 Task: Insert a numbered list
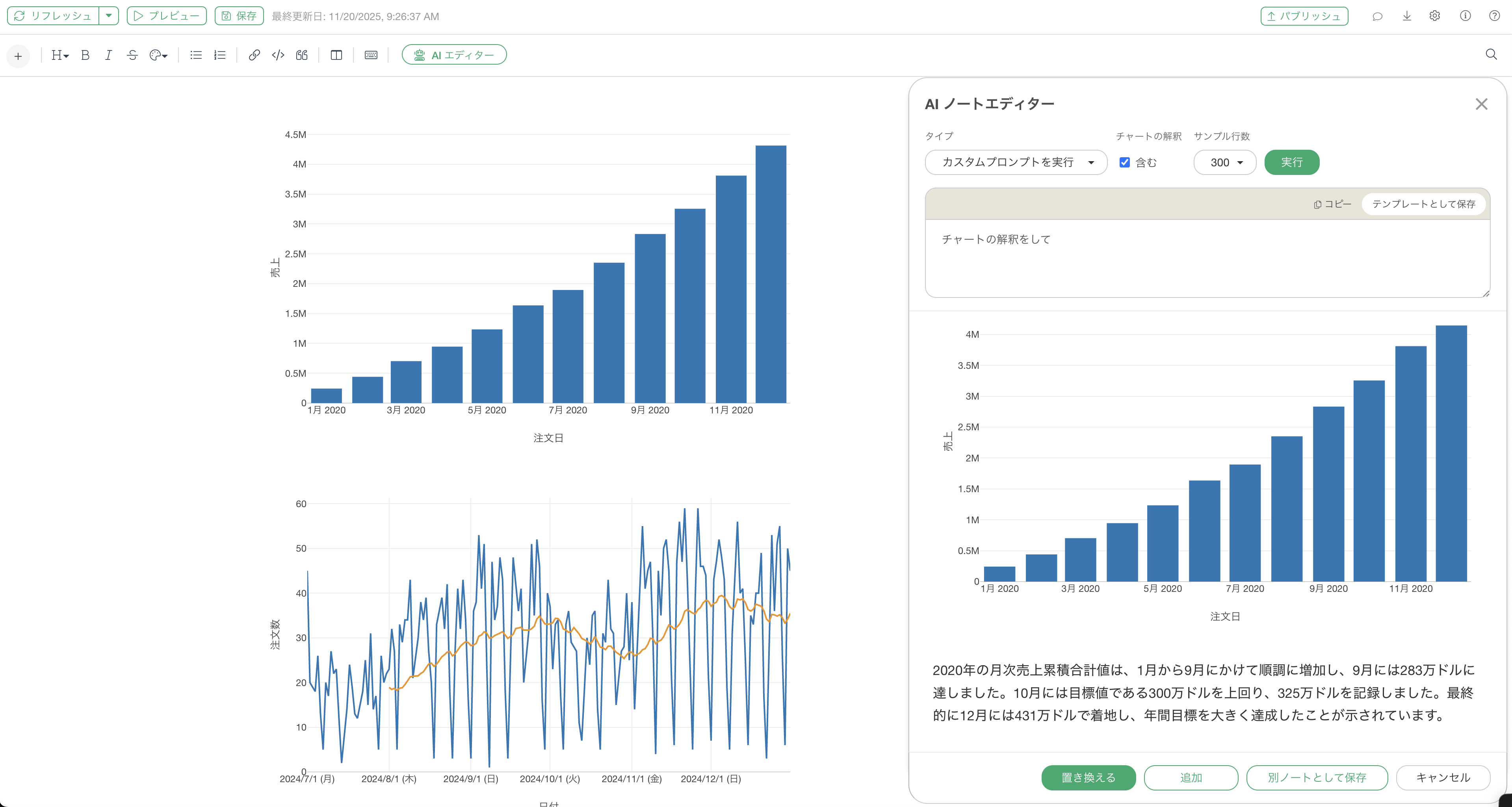(219, 55)
